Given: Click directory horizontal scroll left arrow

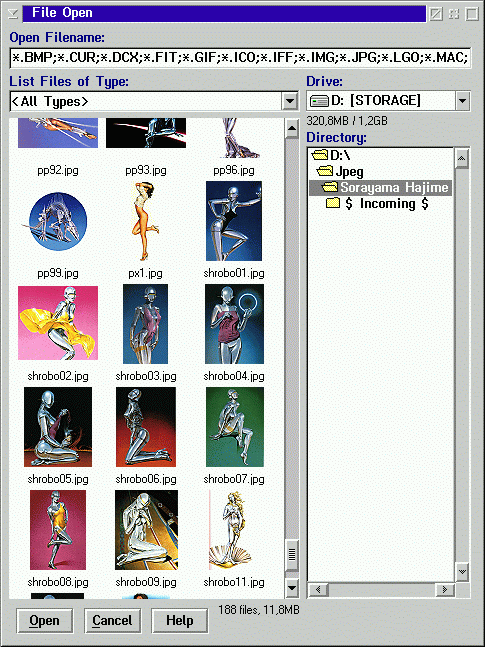Looking at the screenshot, I should [318, 589].
